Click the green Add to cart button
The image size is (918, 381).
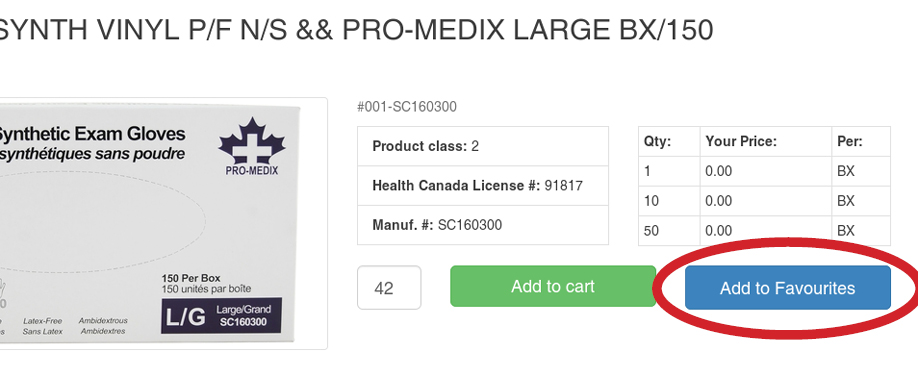553,286
